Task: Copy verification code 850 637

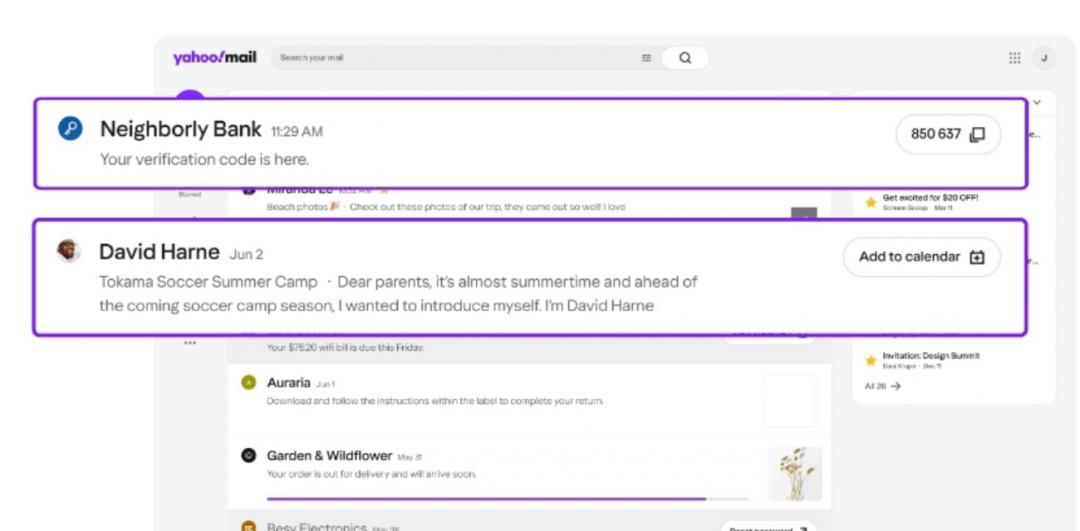Action: pos(947,134)
